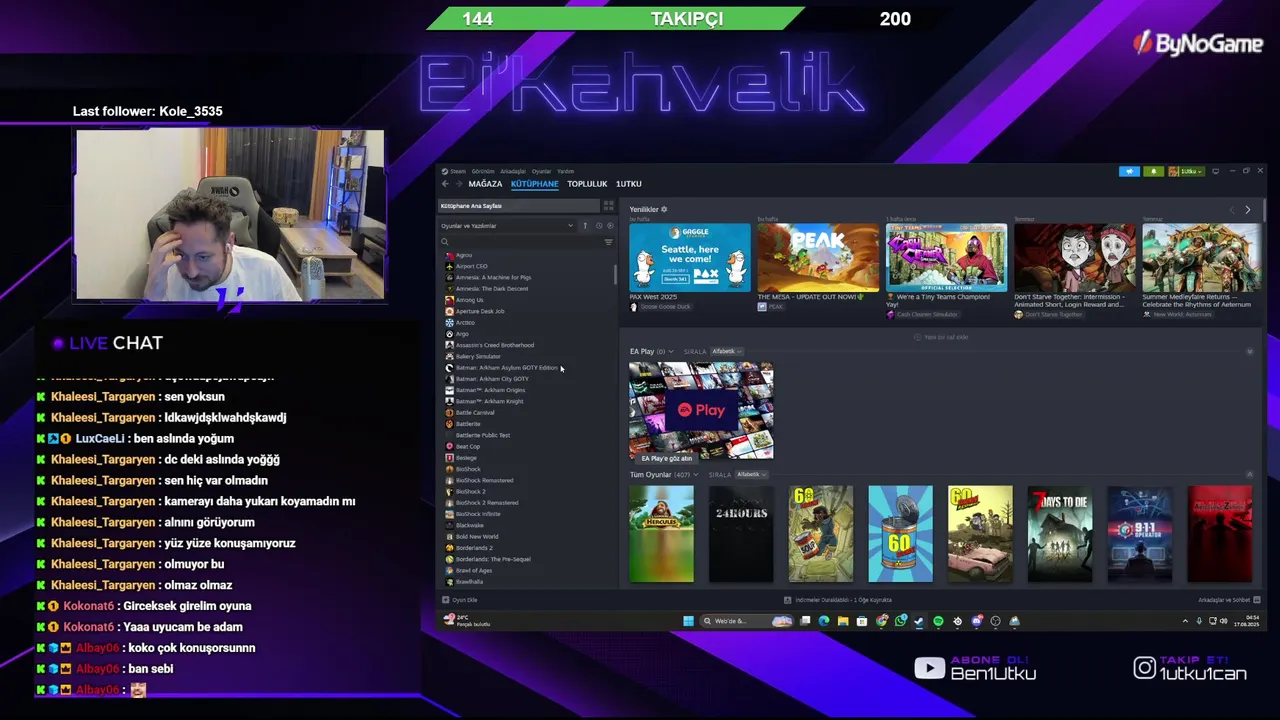Viewport: 1280px width, 720px height.
Task: Open Spotify from the taskbar
Action: pyautogui.click(x=938, y=621)
